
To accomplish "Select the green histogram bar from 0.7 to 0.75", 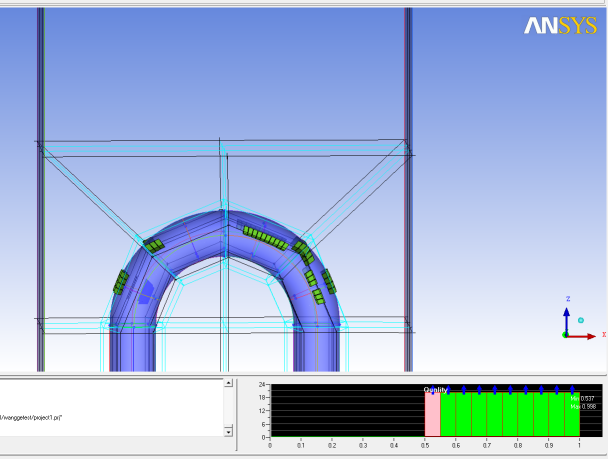I will pos(495,414).
